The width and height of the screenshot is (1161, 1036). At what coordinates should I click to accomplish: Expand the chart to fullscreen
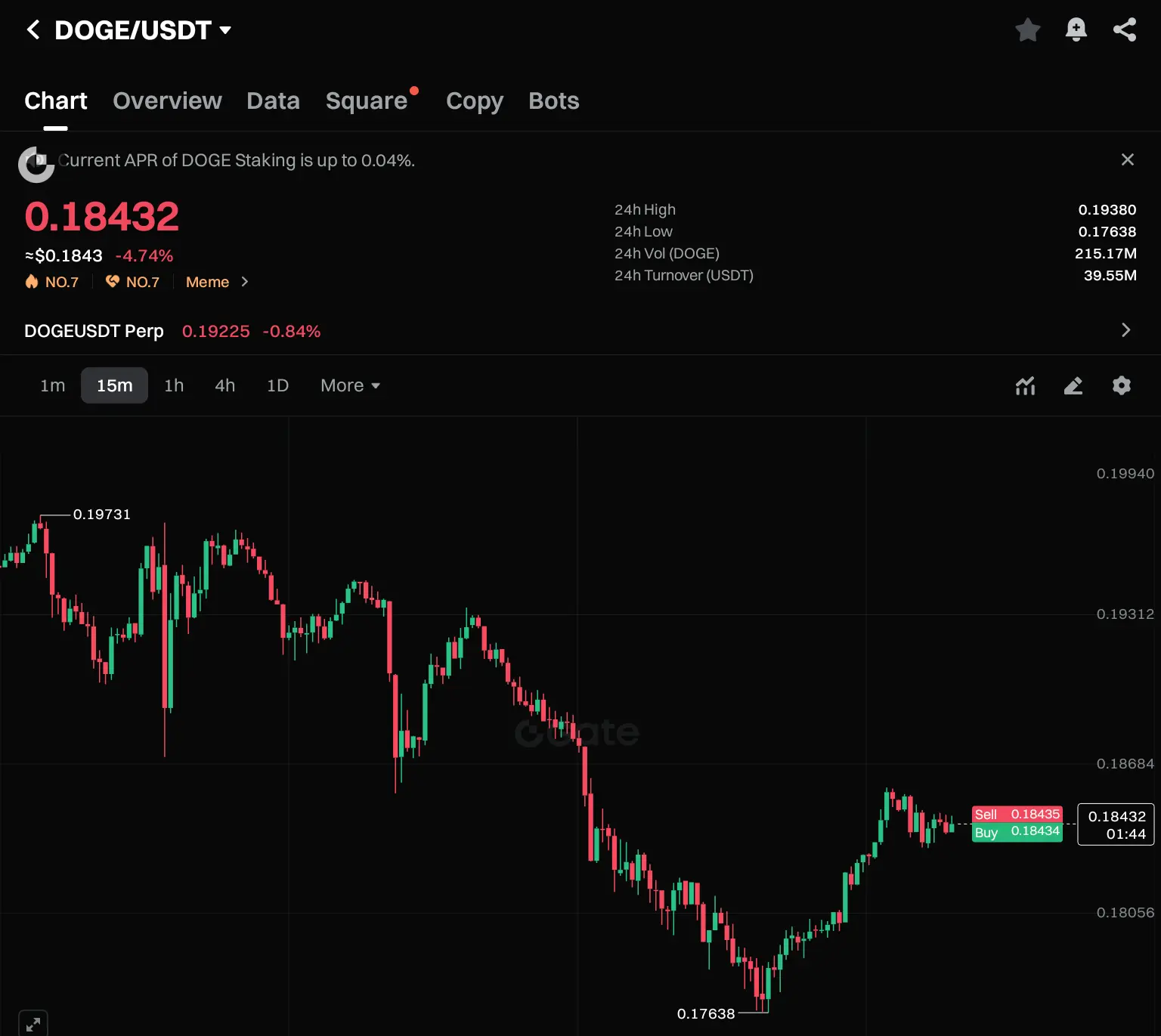click(x=33, y=1024)
